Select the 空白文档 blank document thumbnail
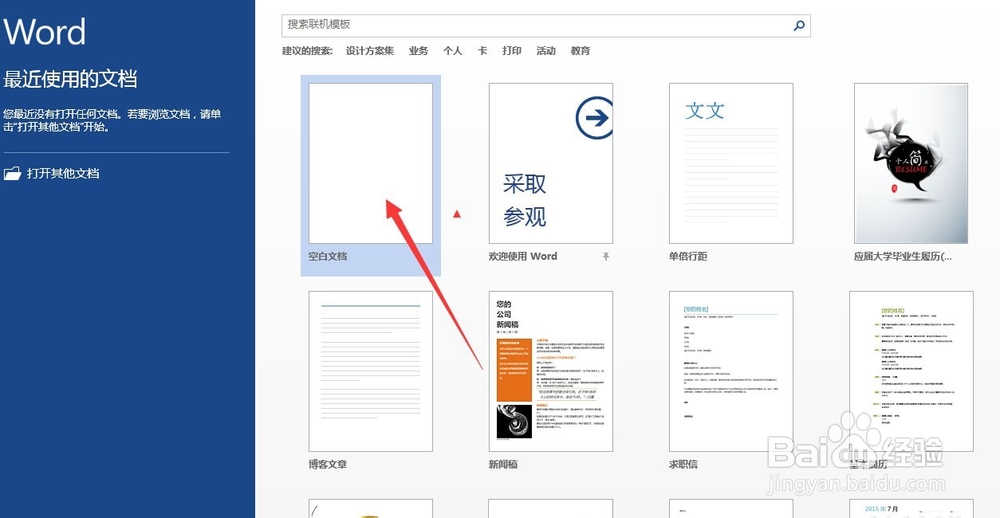This screenshot has height=518, width=1000. (371, 163)
